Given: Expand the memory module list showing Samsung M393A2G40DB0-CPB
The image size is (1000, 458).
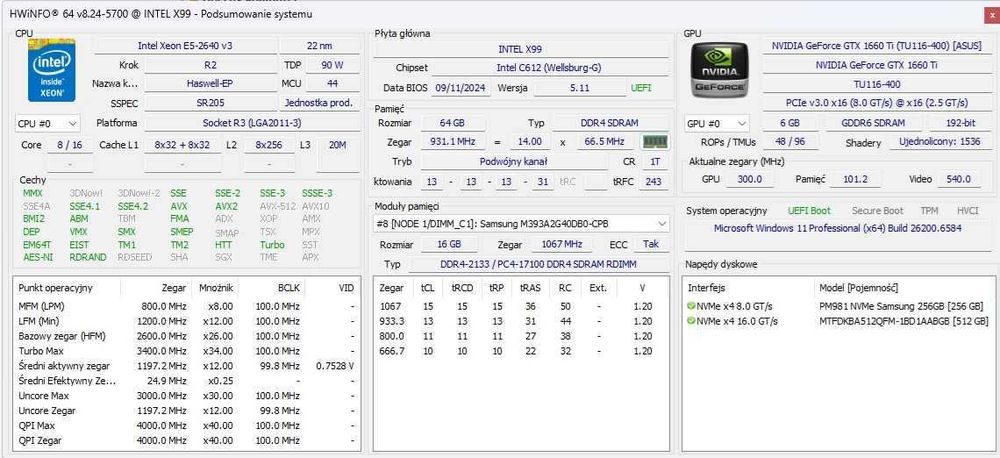Looking at the screenshot, I should (521, 224).
